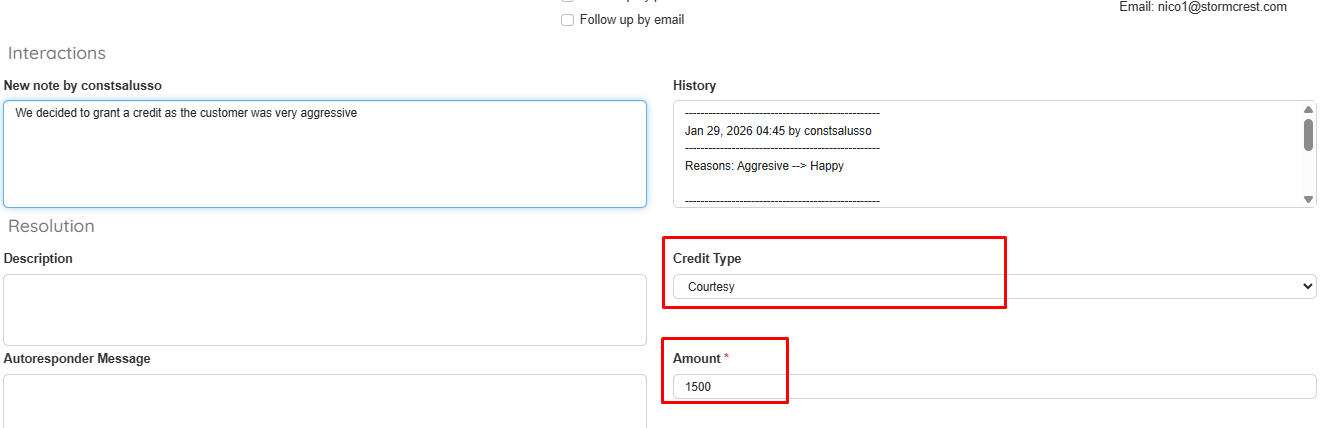Click the nico1@stormcrest.com email address
Image resolution: width=1323 pixels, height=428 pixels.
click(1220, 7)
